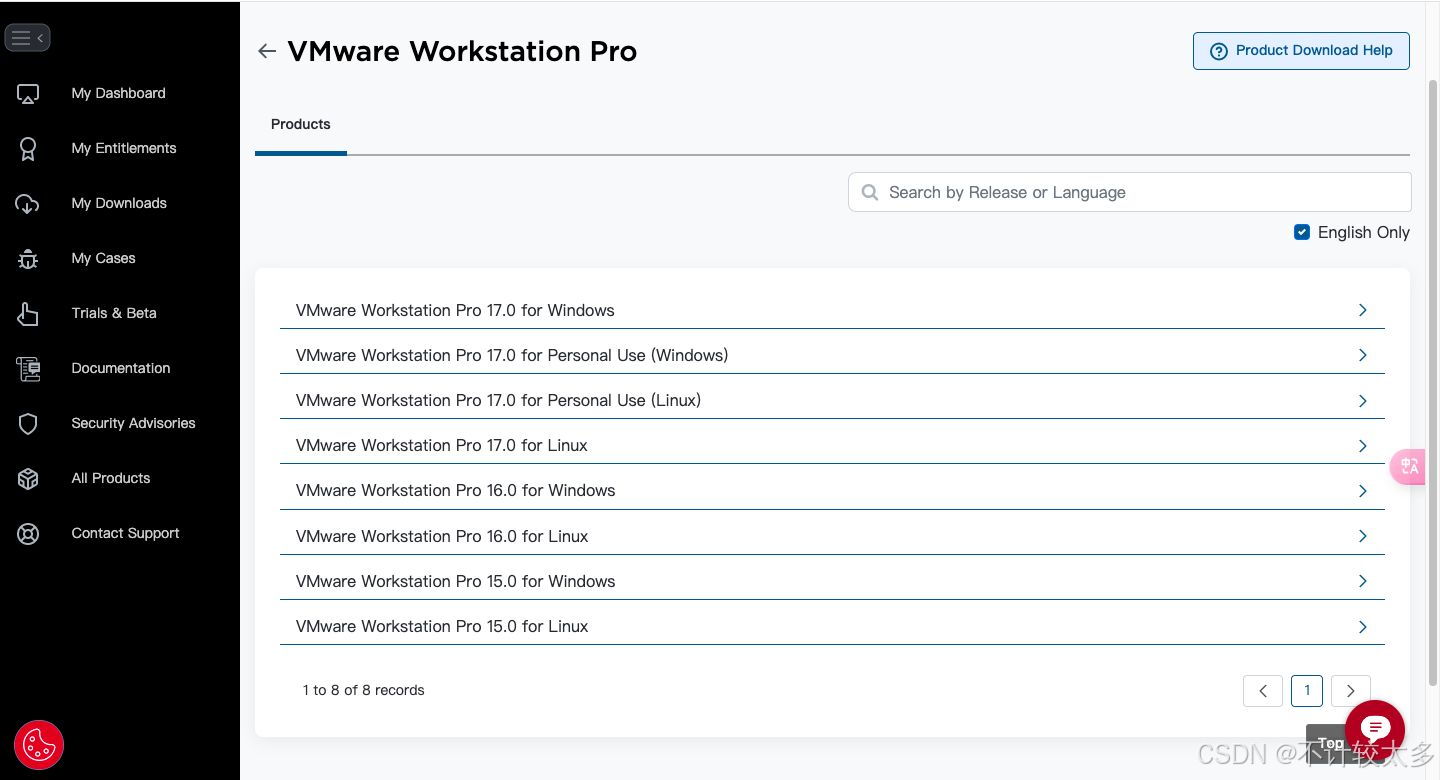Open Contact Support menu item
This screenshot has width=1440, height=780.
[125, 533]
